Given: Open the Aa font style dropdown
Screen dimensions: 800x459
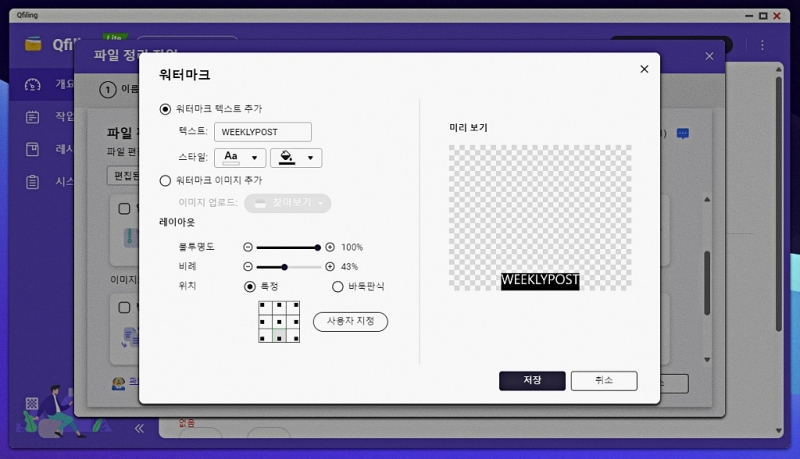Looking at the screenshot, I should click(x=240, y=158).
